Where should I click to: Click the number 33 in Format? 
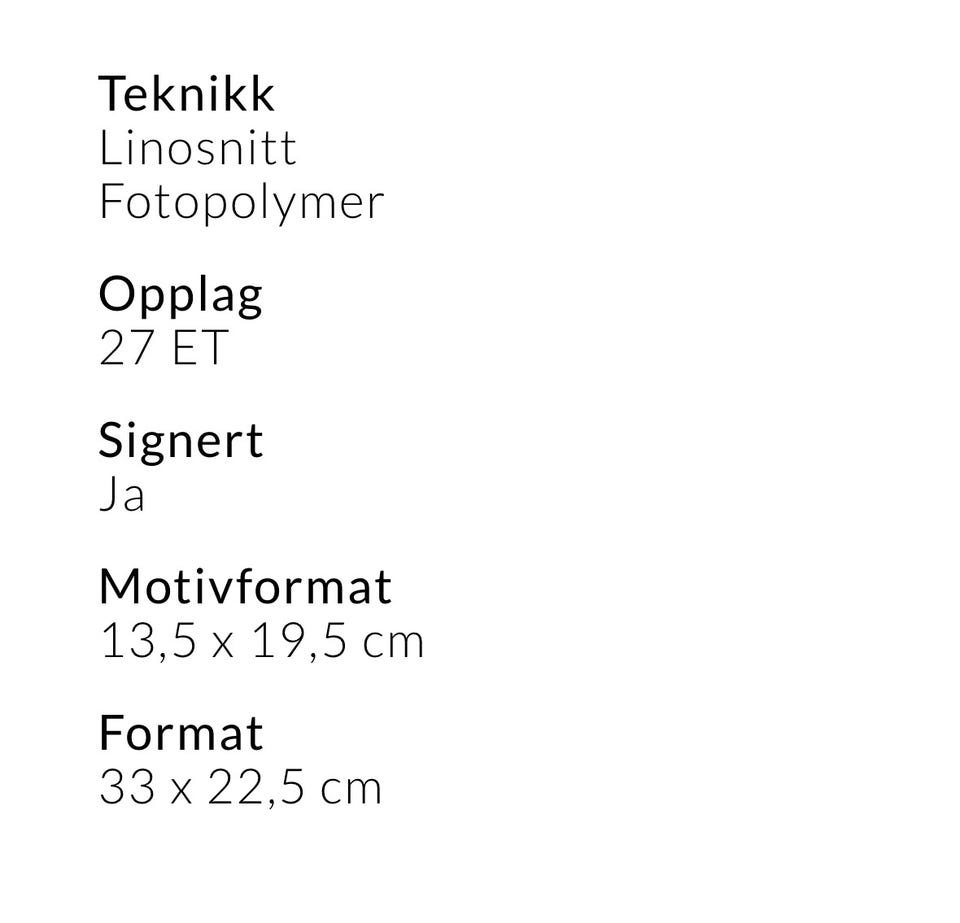[x=127, y=787]
